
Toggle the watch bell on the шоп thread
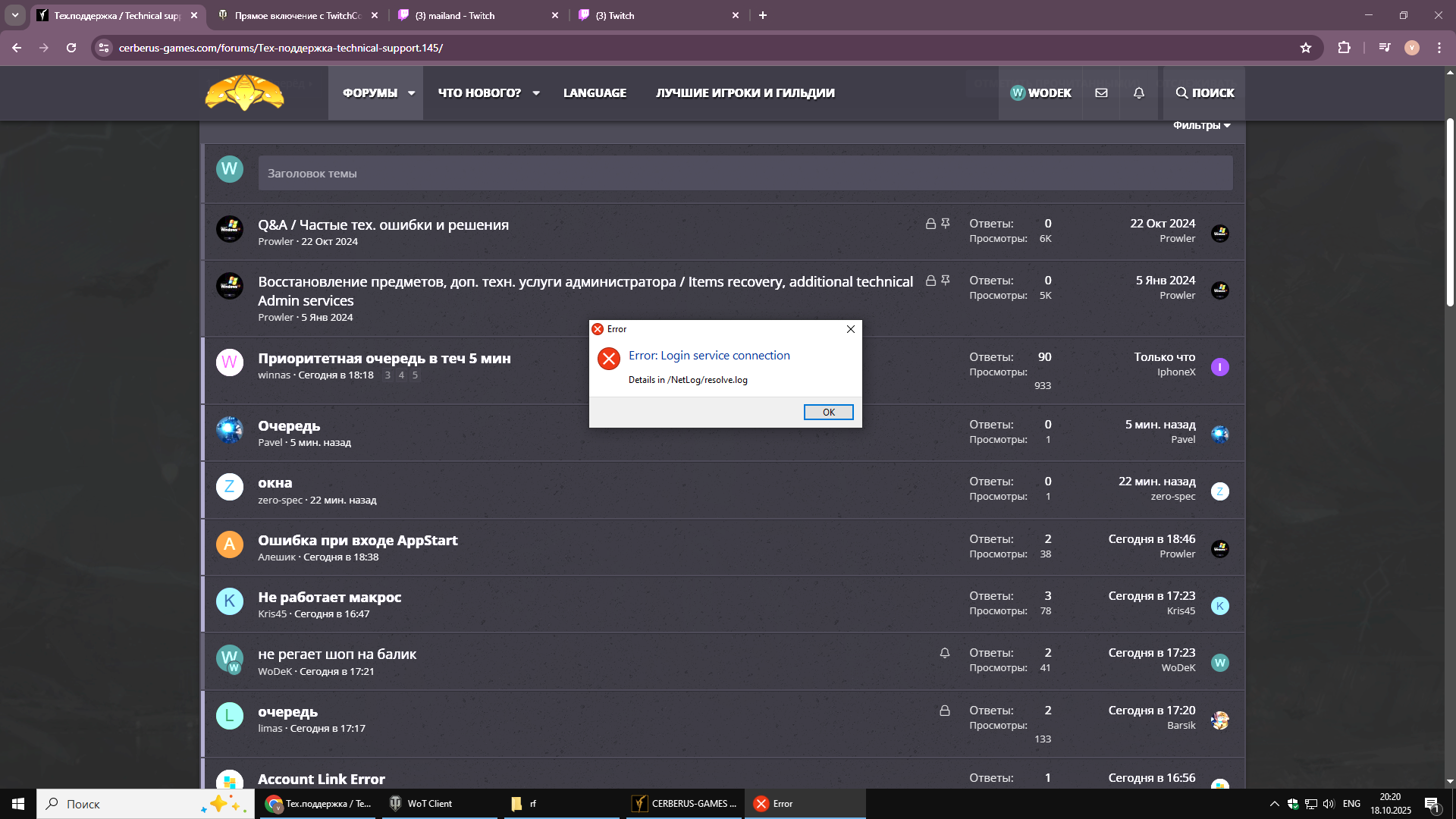(x=944, y=653)
